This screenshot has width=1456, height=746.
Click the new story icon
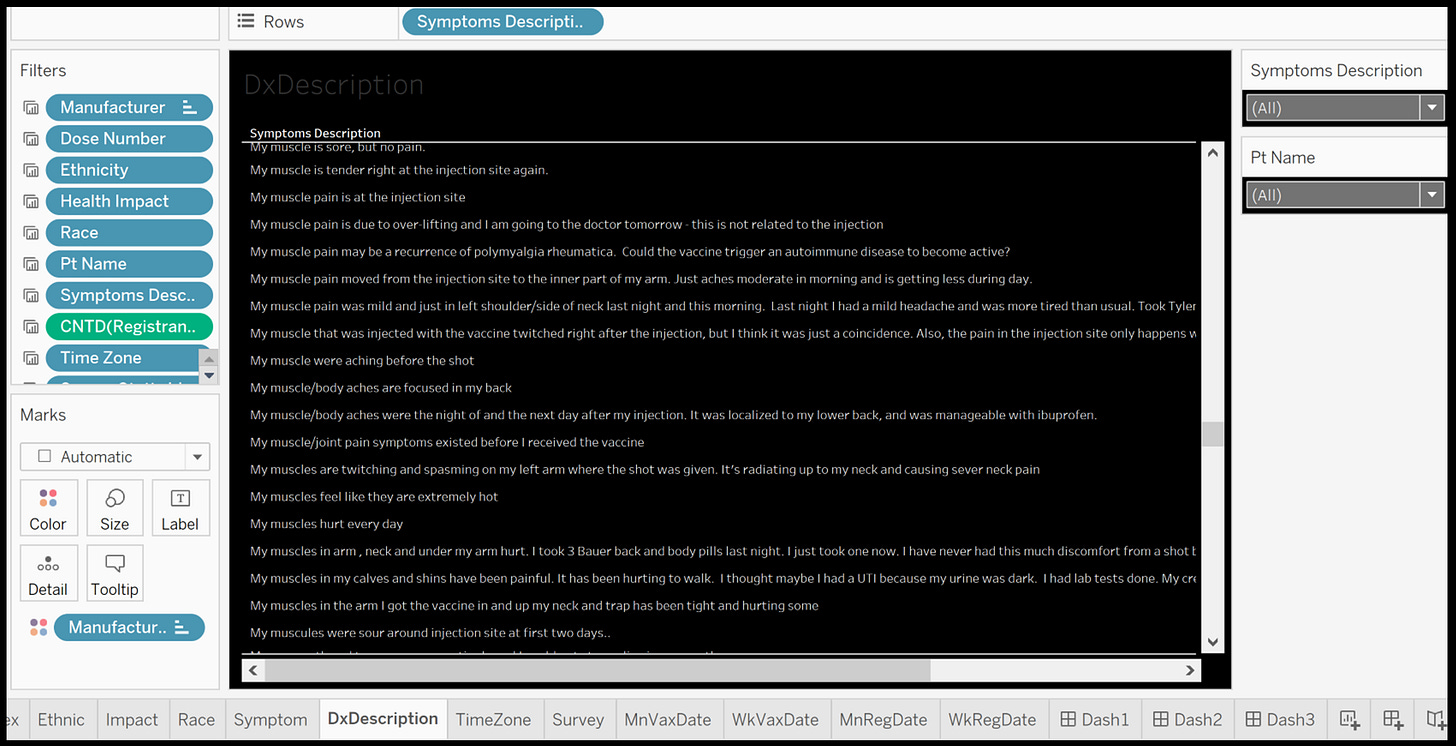(1436, 719)
